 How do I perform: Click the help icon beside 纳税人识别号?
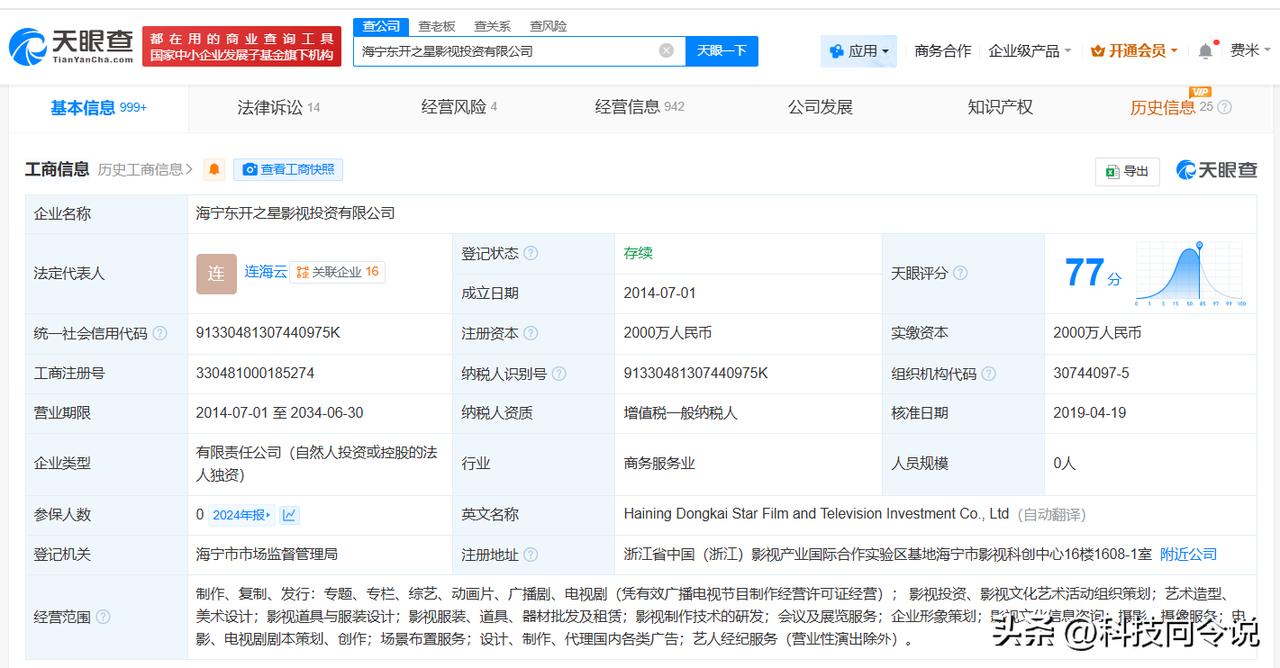pyautogui.click(x=559, y=373)
